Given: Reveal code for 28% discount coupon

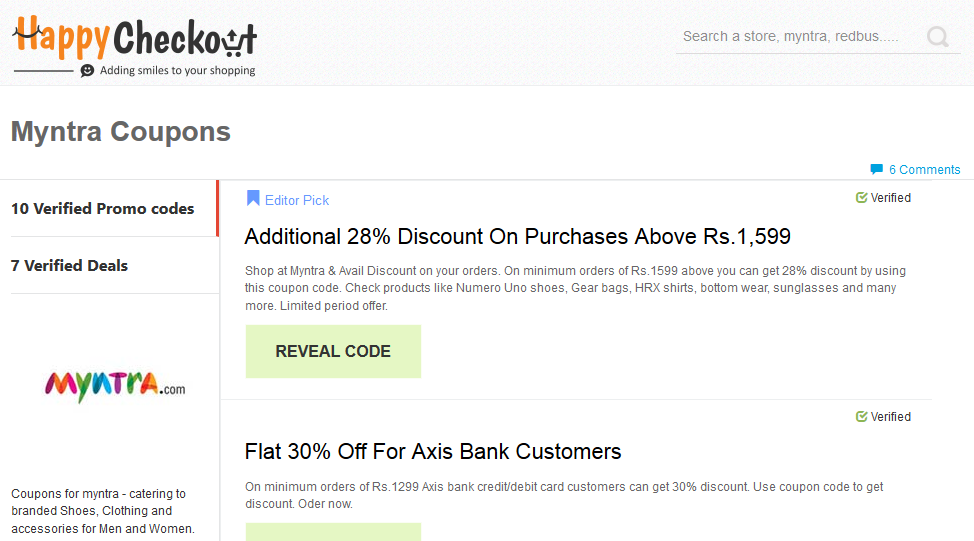Looking at the screenshot, I should 333,352.
